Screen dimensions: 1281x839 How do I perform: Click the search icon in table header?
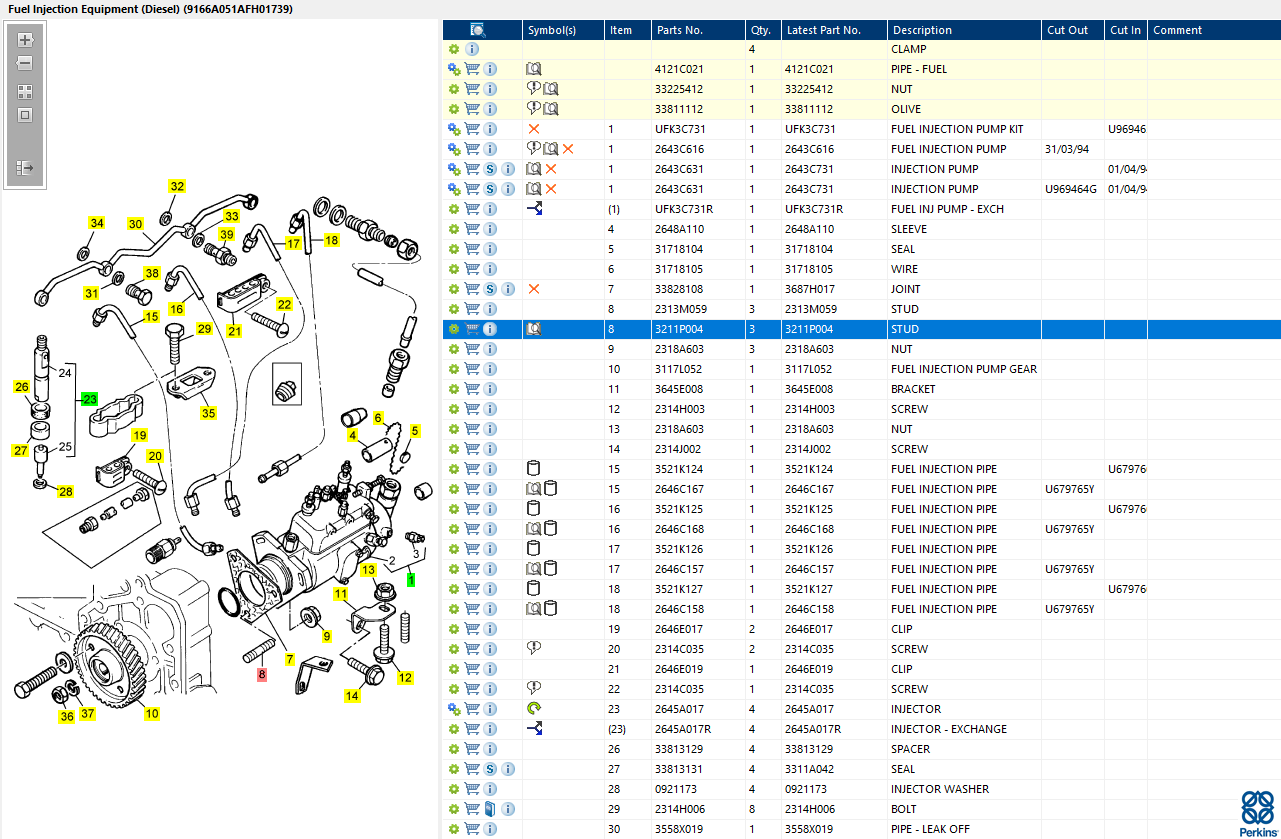coord(478,30)
